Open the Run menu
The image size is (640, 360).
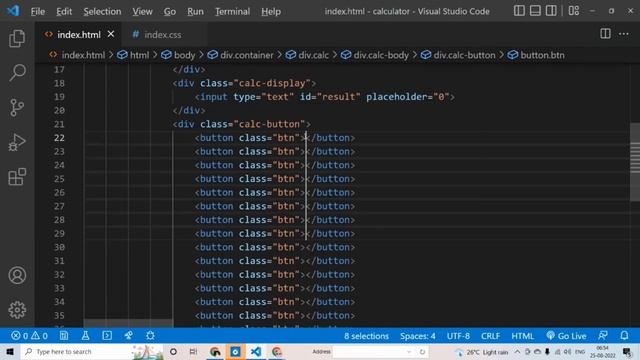(x=195, y=11)
